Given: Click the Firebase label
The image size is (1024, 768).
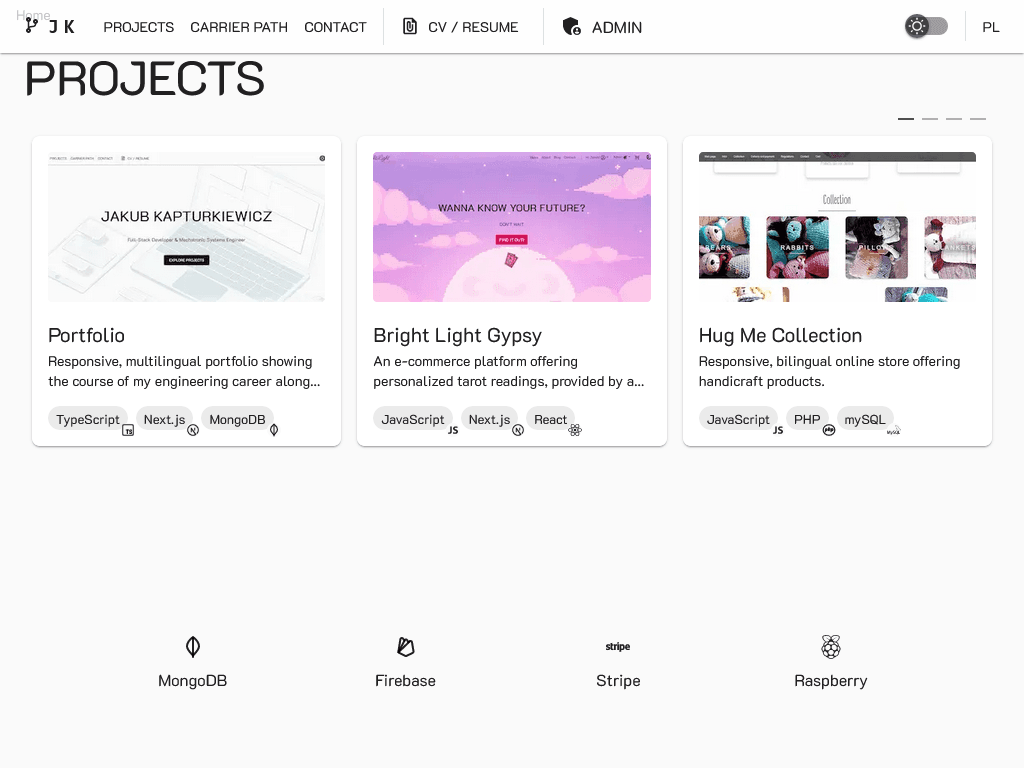Looking at the screenshot, I should [x=406, y=680].
